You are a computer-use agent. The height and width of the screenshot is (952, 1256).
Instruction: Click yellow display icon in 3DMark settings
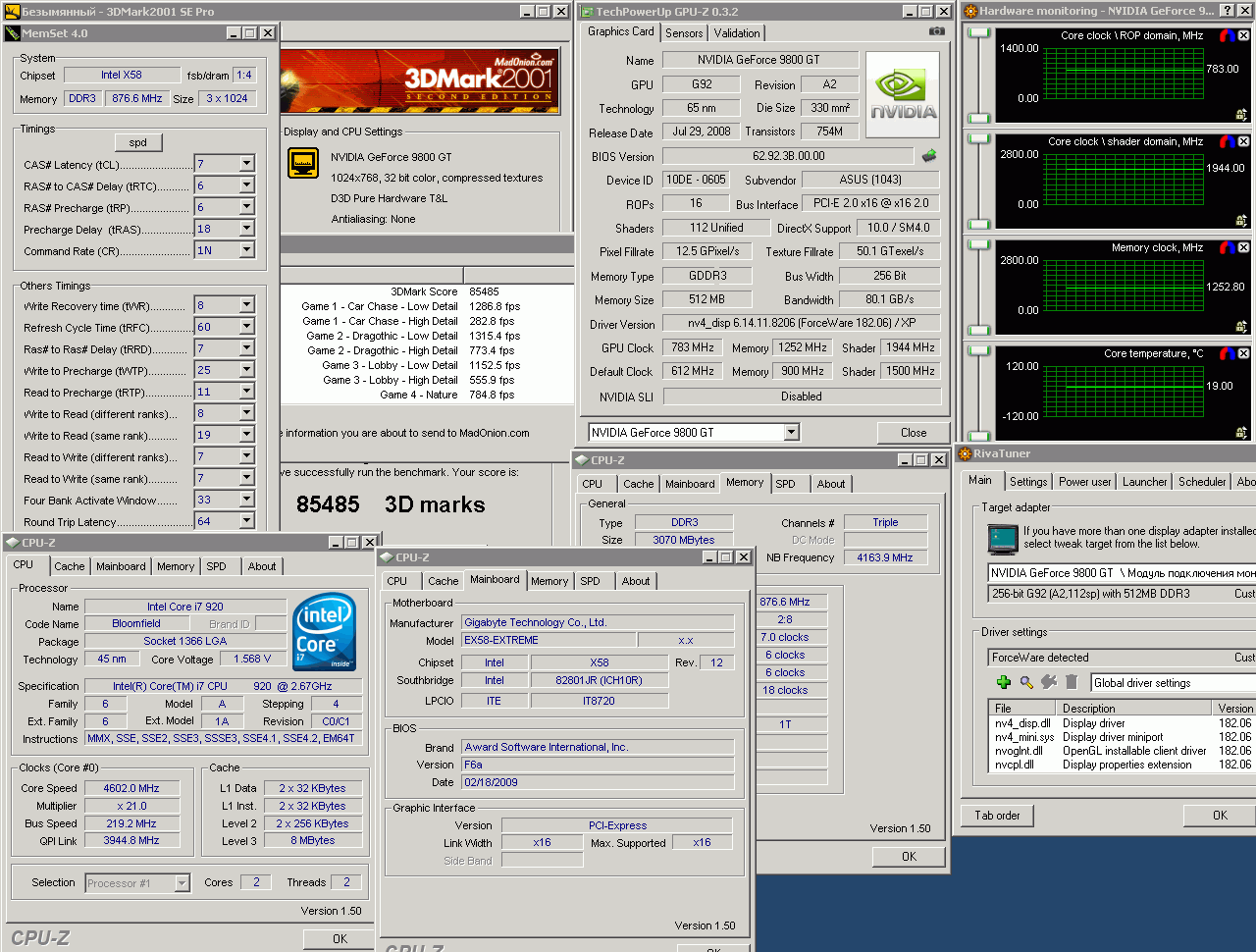pos(303,163)
